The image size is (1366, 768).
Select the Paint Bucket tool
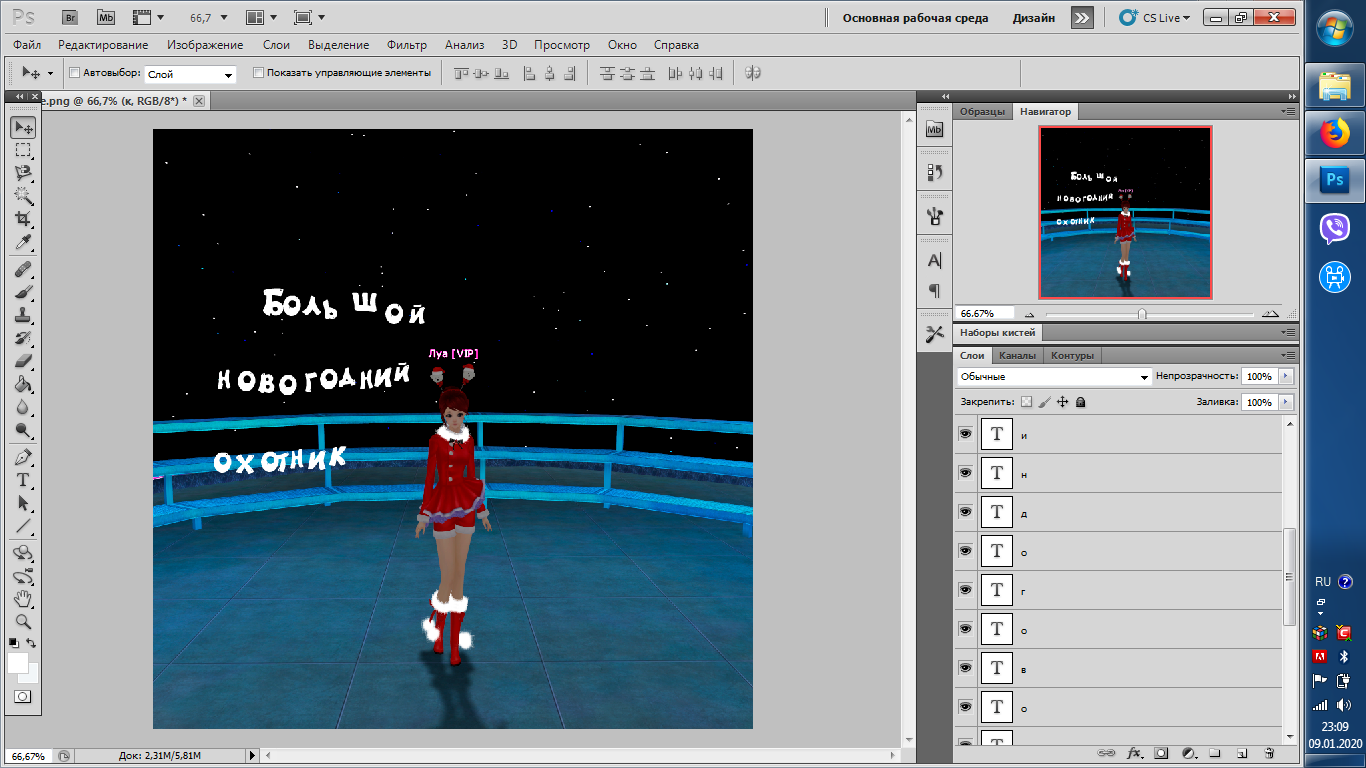[23, 384]
